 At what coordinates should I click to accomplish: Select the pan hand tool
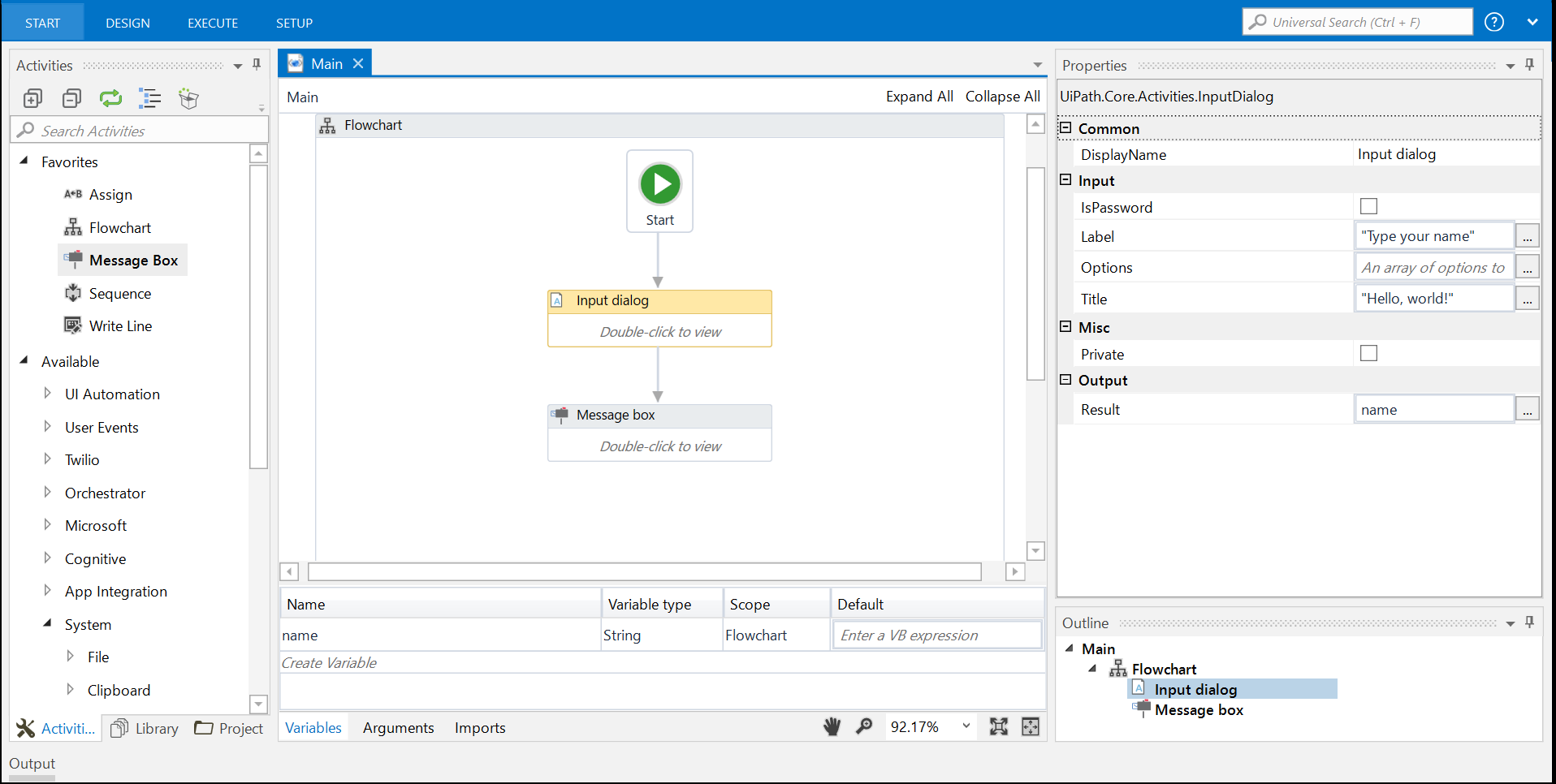[832, 727]
